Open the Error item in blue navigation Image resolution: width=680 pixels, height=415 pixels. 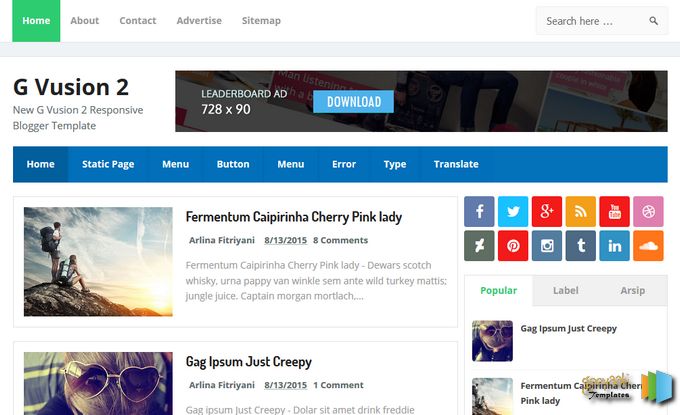coord(344,164)
